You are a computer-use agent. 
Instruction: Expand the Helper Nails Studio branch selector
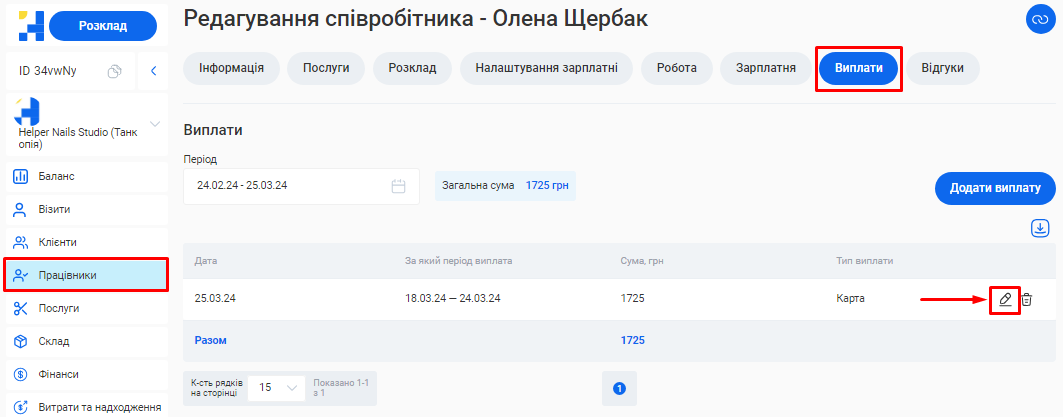[155, 124]
